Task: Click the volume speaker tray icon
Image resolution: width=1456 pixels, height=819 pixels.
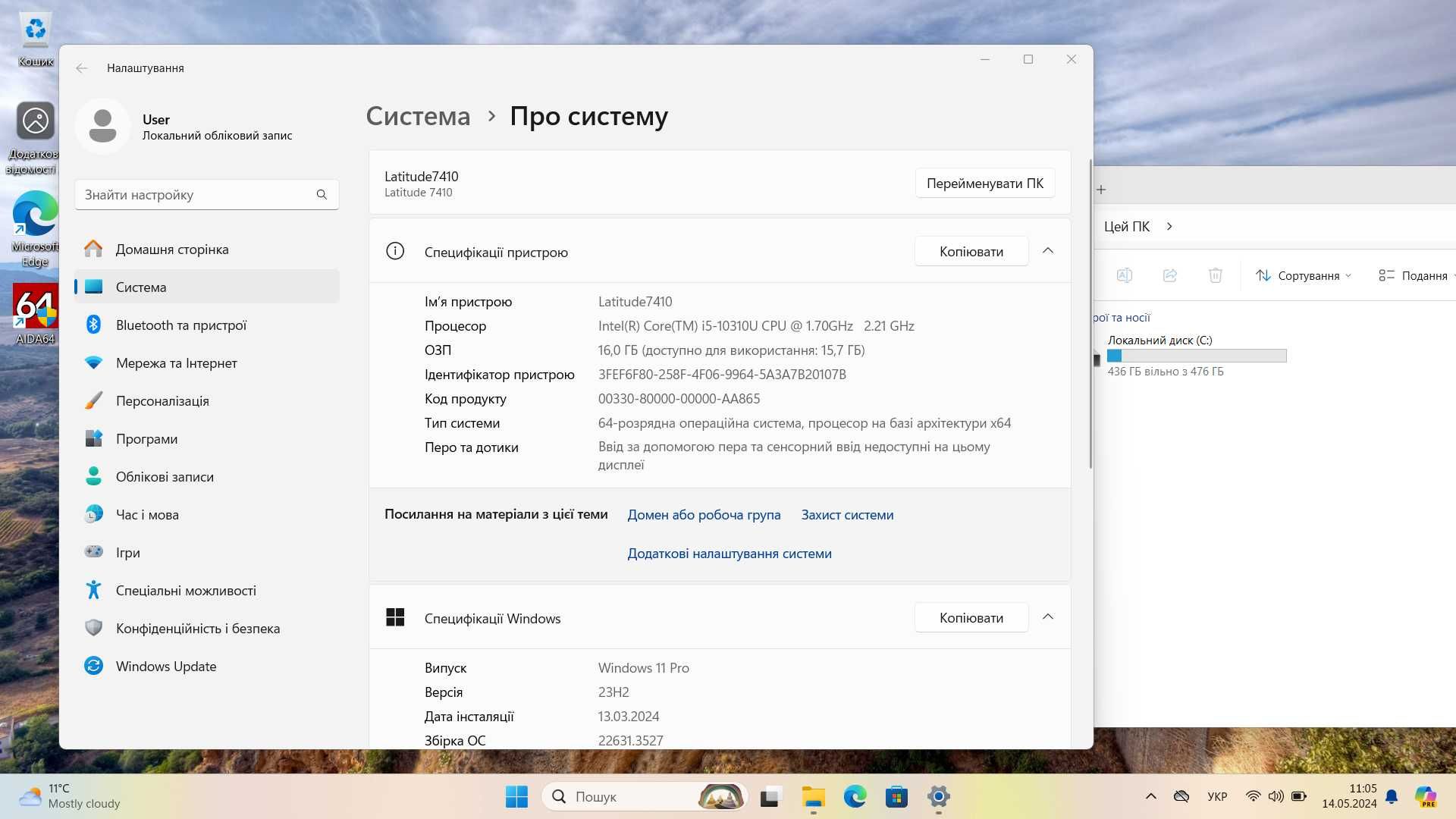Action: [x=1276, y=796]
